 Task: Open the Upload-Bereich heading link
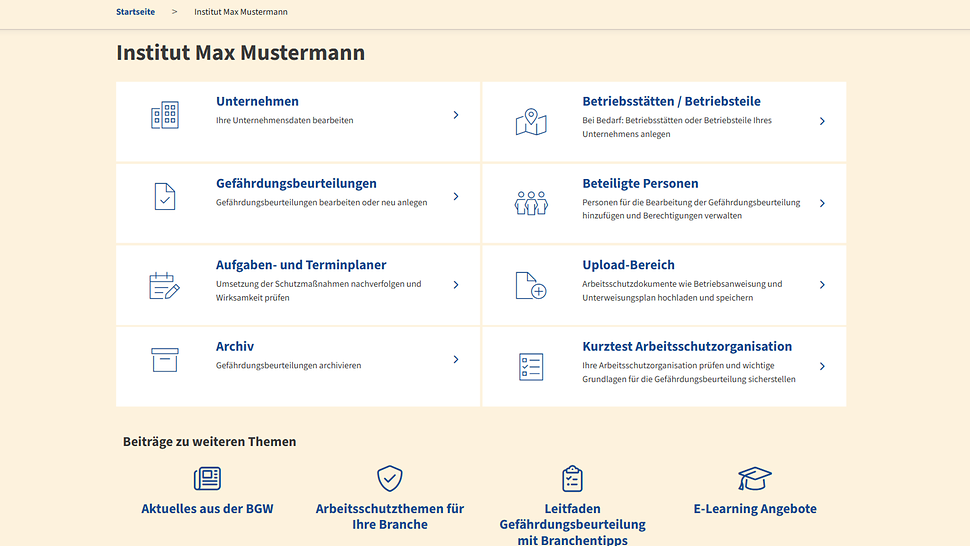[629, 265]
